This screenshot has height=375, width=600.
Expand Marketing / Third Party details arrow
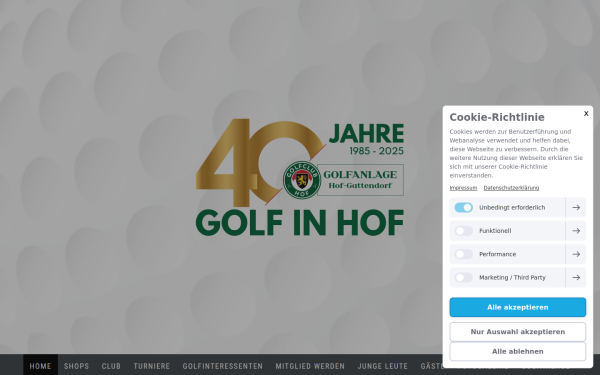(576, 277)
